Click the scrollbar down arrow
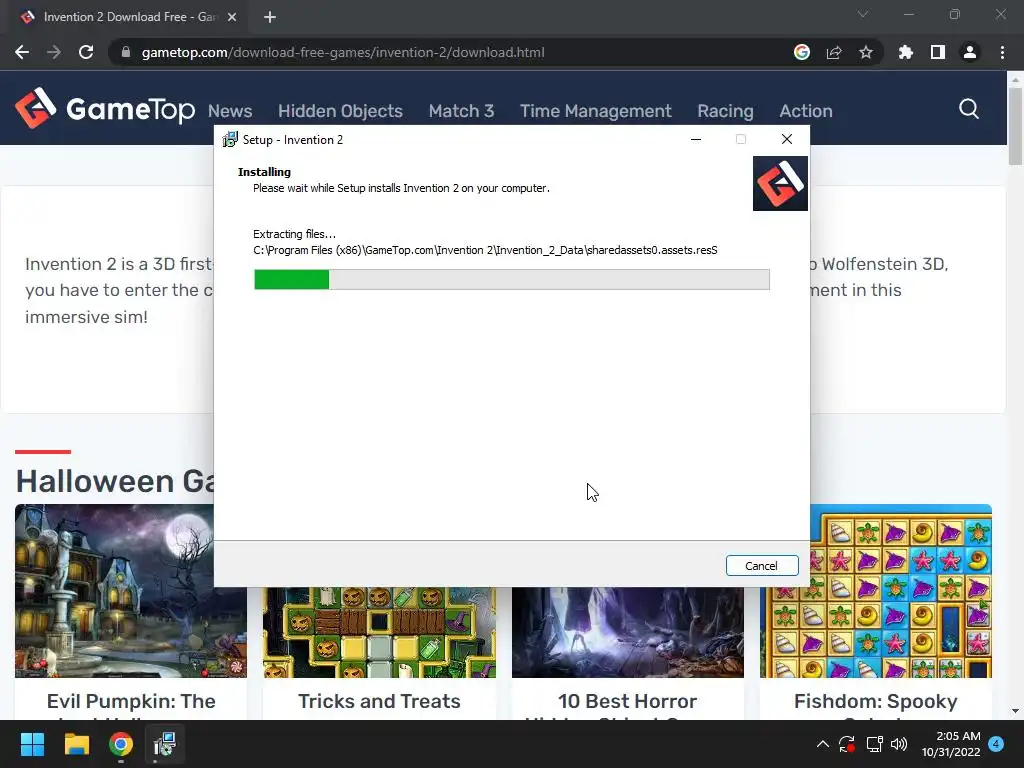This screenshot has width=1024, height=768. pyautogui.click(x=1015, y=711)
